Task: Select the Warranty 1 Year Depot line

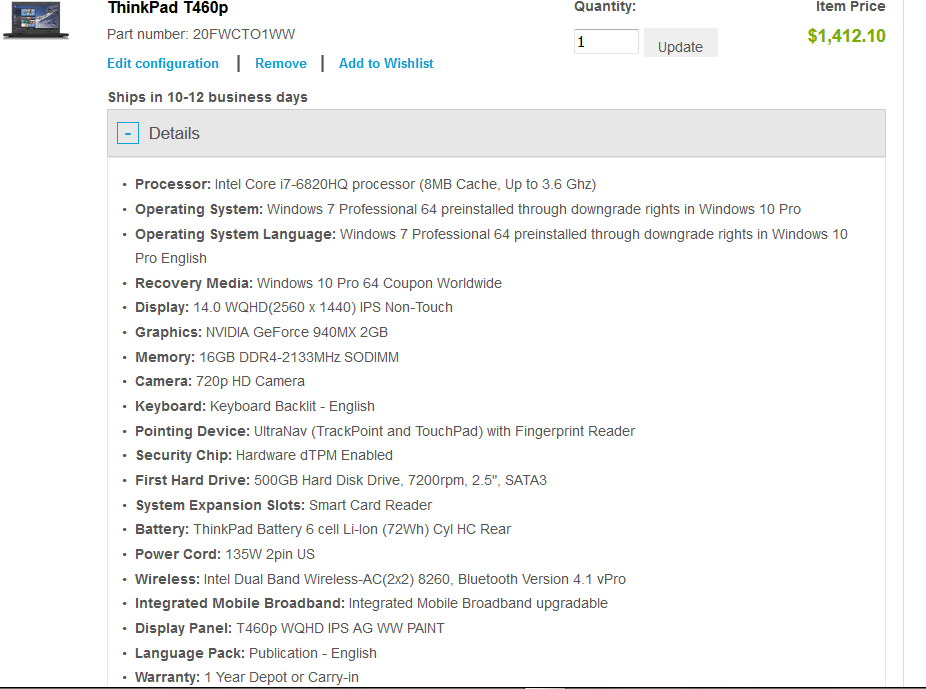Action: coord(247,677)
